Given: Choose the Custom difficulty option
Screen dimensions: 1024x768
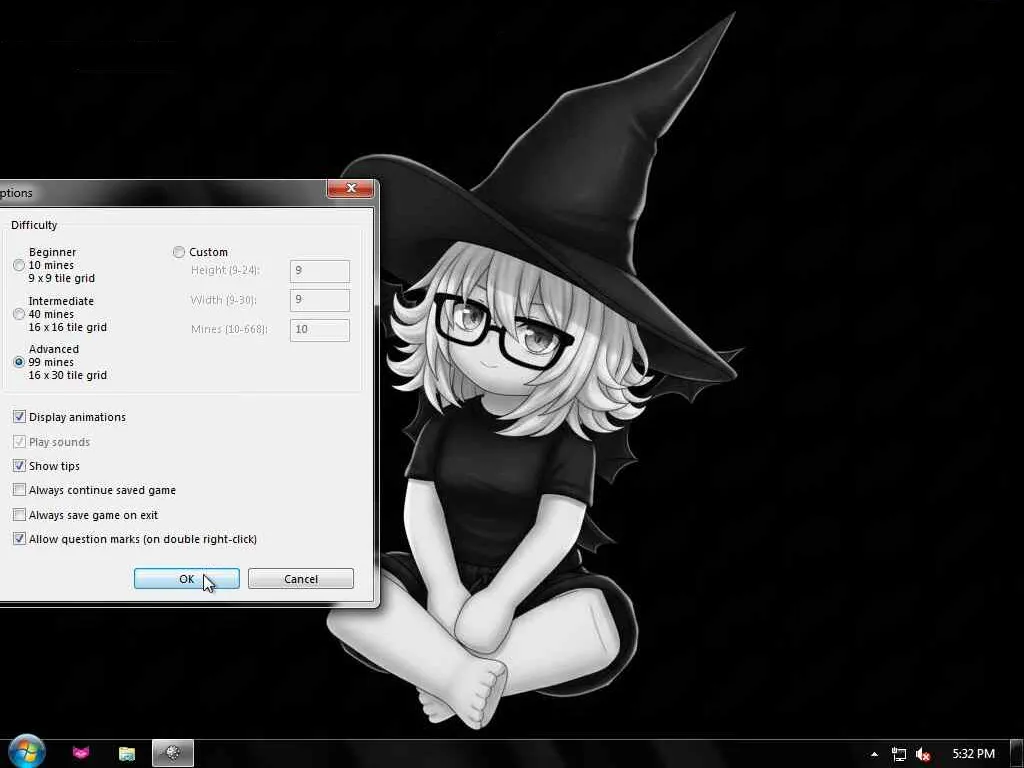Looking at the screenshot, I should (179, 252).
